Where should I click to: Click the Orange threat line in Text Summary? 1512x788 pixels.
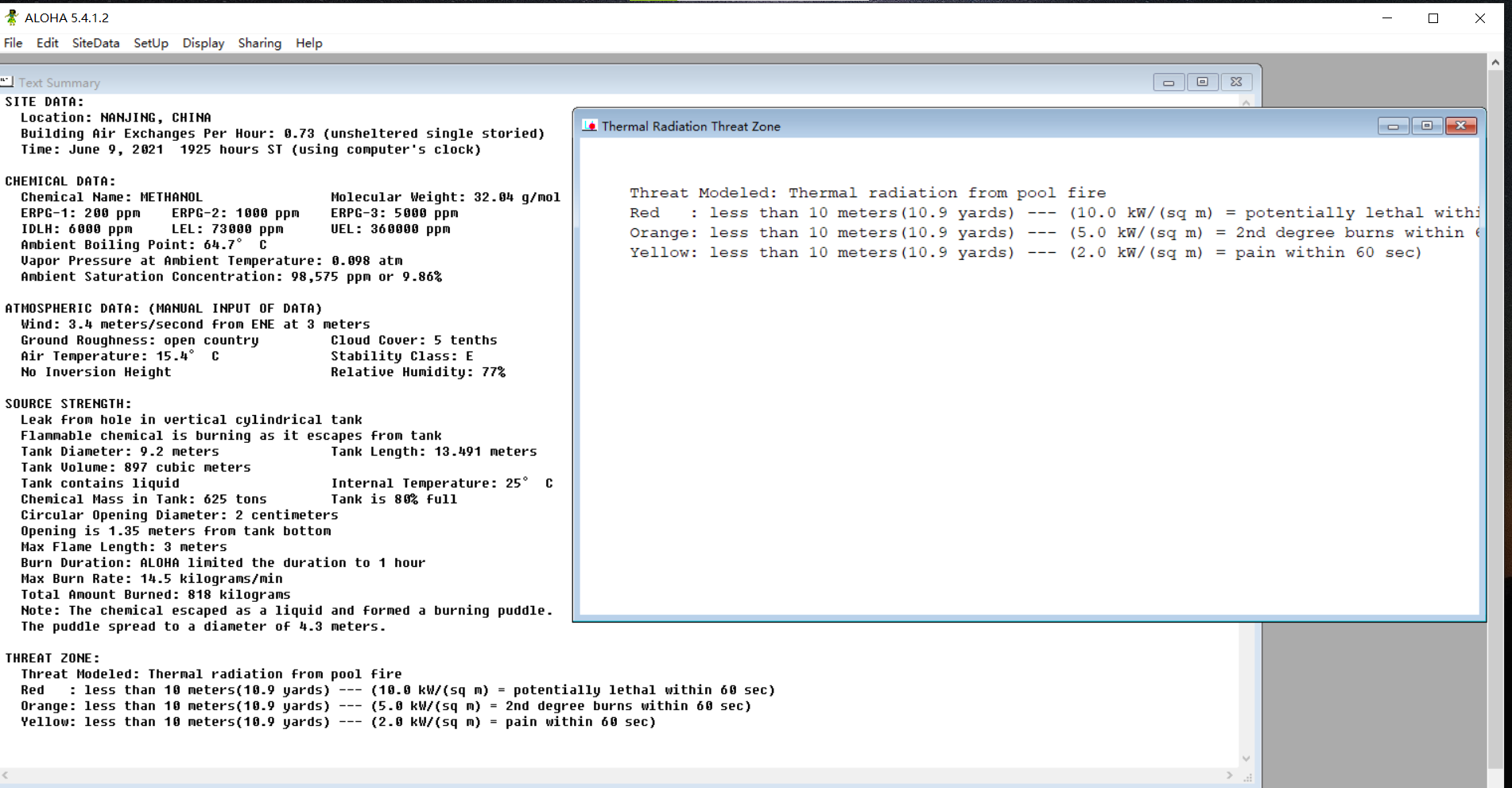386,706
